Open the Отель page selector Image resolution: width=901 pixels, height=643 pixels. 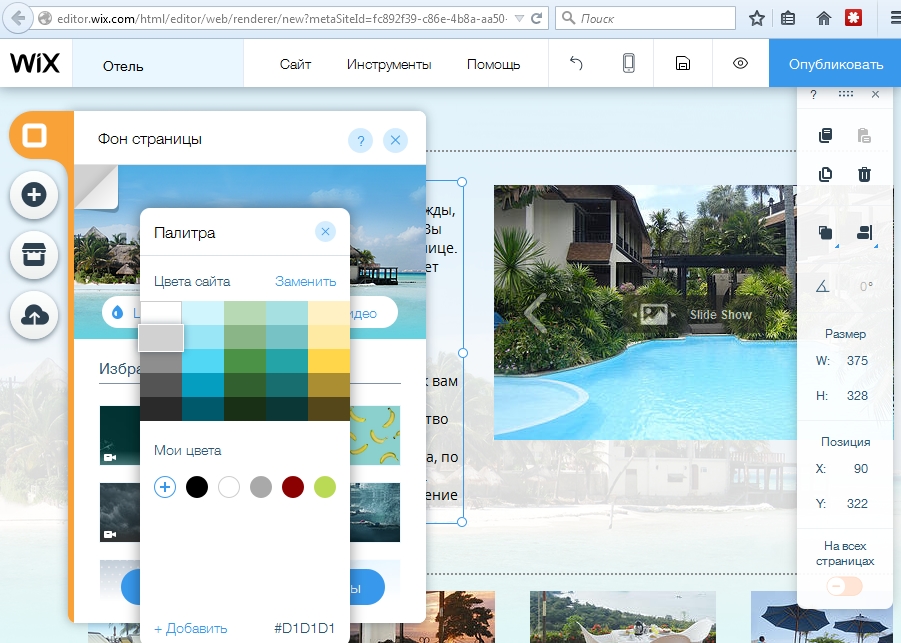[123, 66]
